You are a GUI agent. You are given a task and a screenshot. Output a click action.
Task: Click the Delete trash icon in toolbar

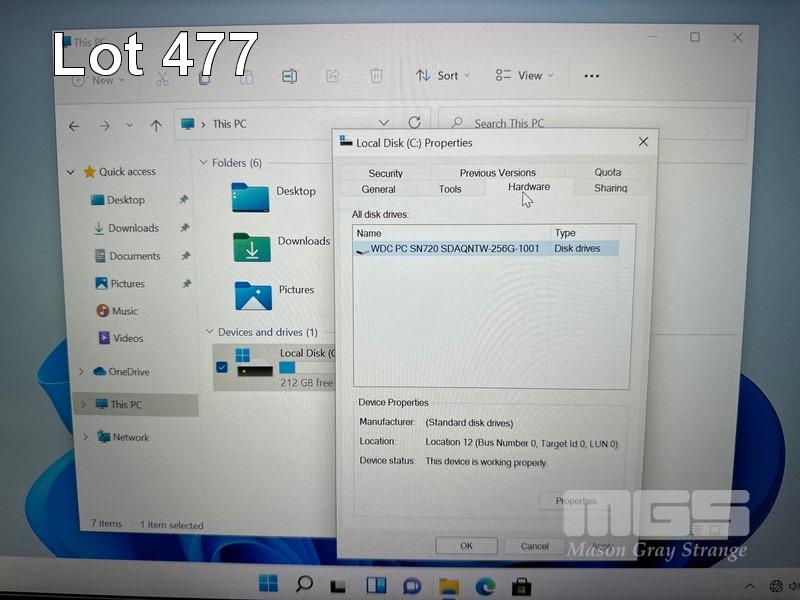coord(376,76)
